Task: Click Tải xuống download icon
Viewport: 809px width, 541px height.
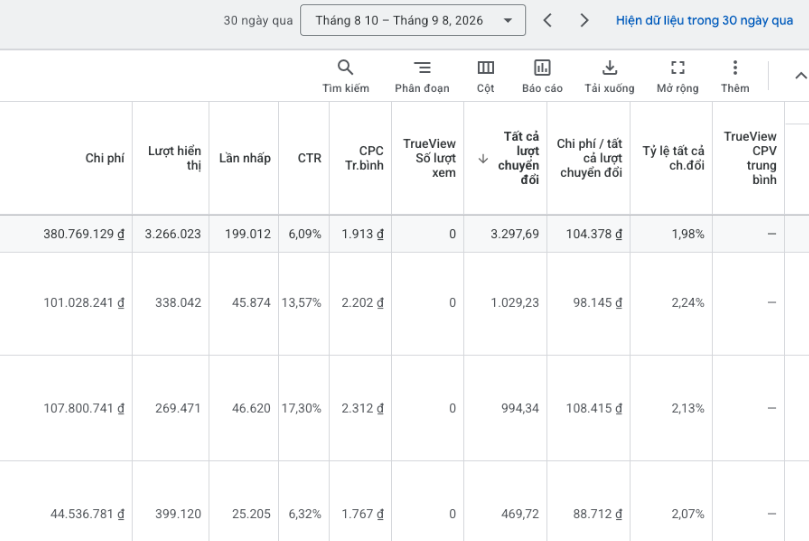Action: (609, 68)
